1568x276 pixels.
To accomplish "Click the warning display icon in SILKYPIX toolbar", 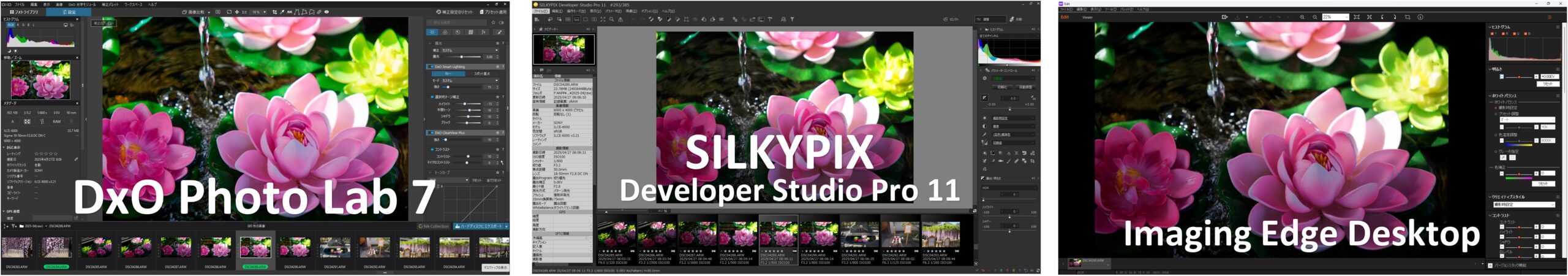I will pyautogui.click(x=620, y=19).
